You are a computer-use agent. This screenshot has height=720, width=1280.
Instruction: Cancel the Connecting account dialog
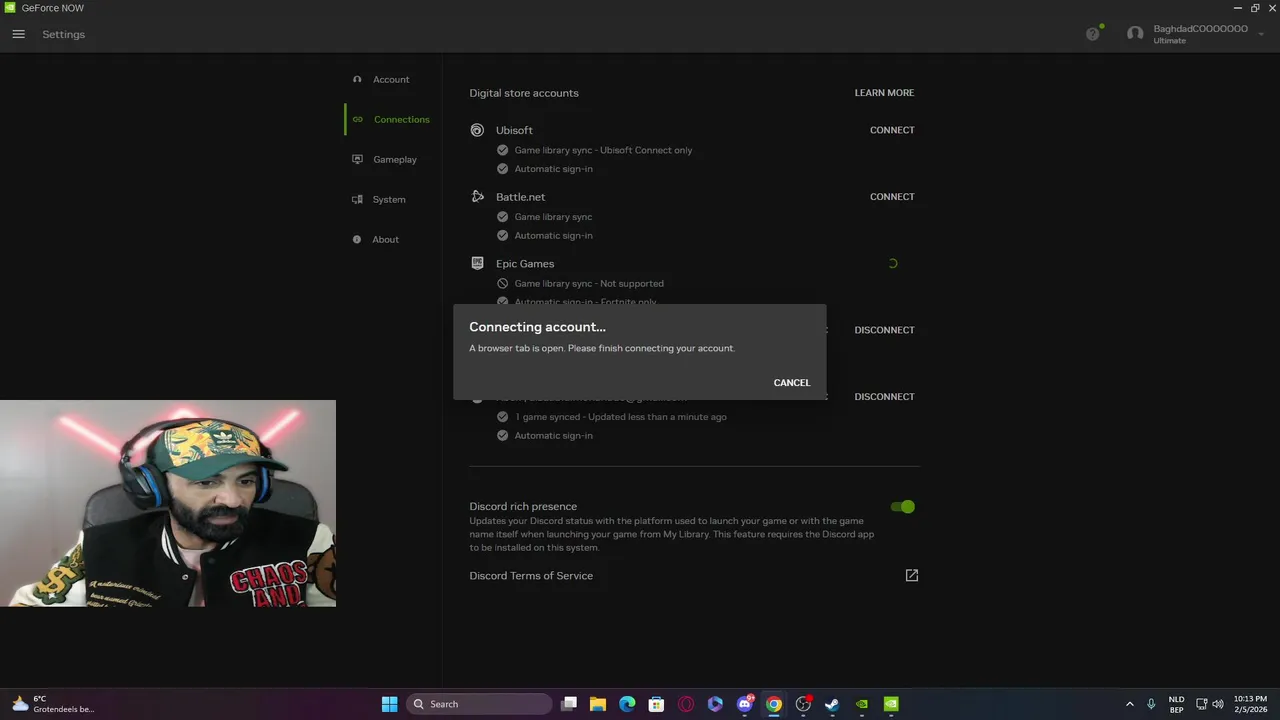pos(791,383)
